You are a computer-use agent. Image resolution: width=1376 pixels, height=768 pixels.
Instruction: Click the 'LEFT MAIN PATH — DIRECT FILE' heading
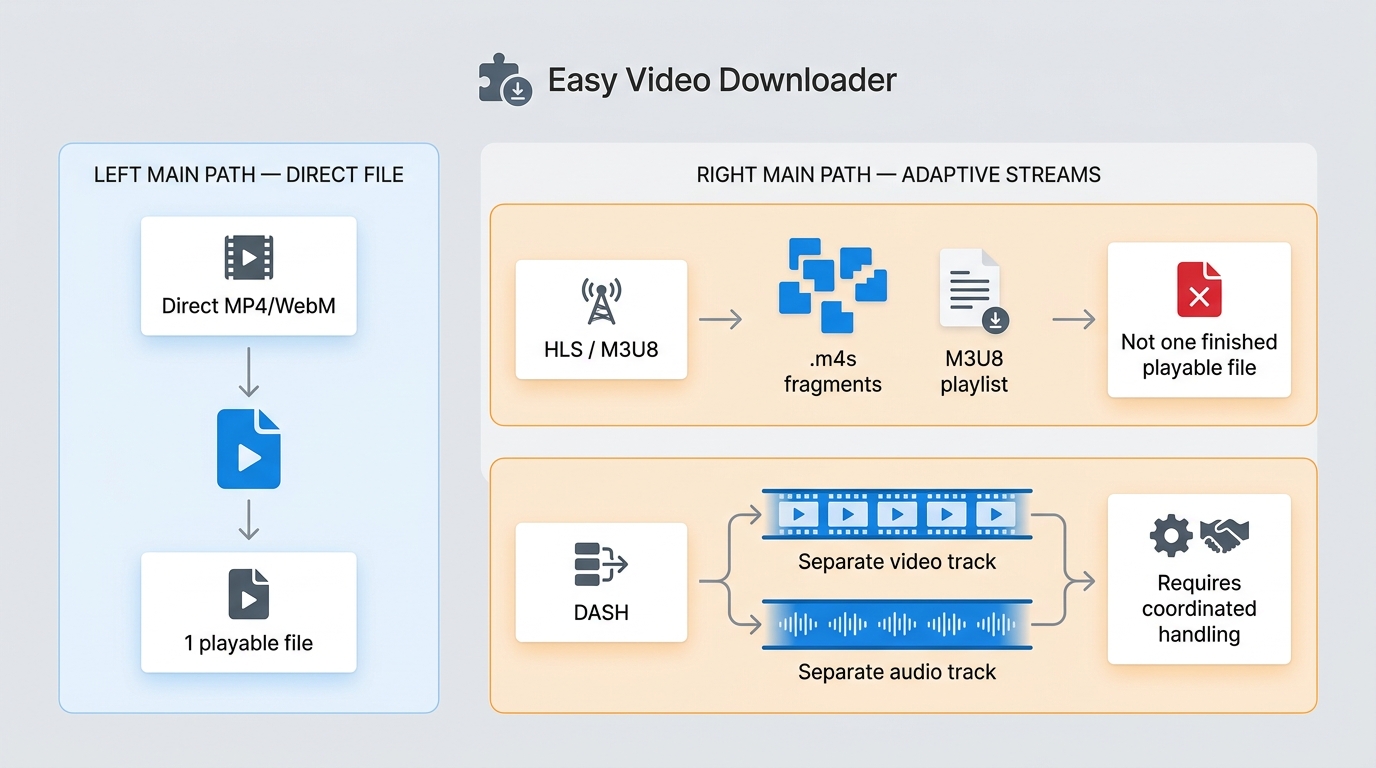249,175
